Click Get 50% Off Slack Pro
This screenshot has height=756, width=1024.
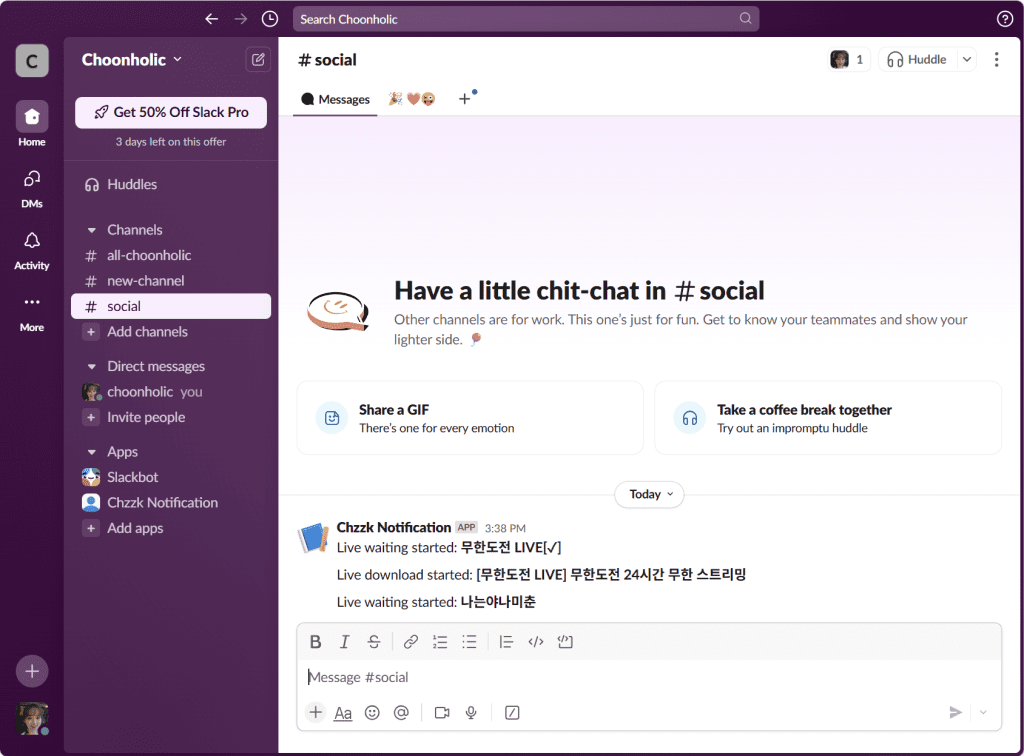tap(171, 112)
